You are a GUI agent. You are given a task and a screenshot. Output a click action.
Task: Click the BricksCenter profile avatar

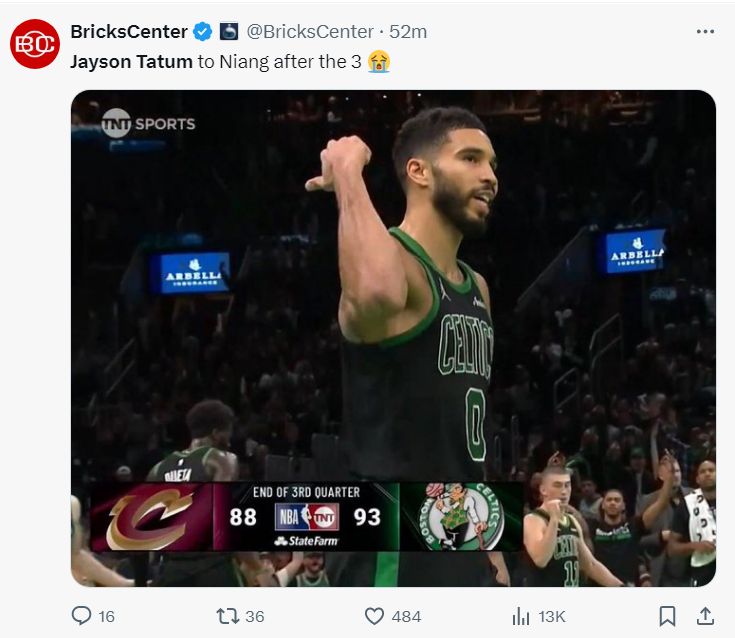coord(35,45)
